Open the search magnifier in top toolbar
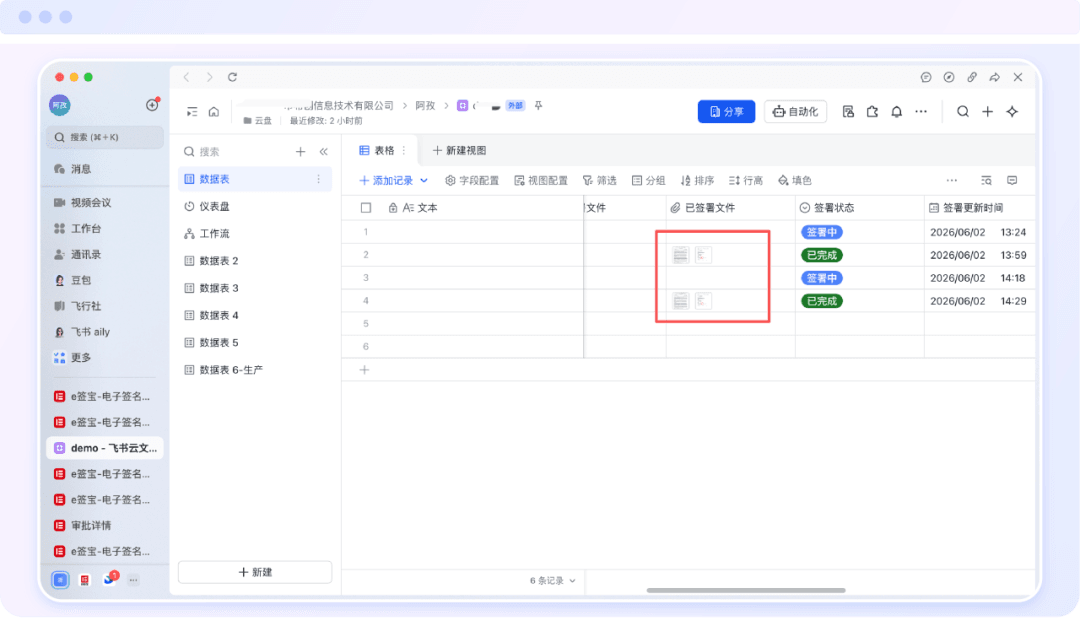This screenshot has height=626, width=1080. point(963,112)
